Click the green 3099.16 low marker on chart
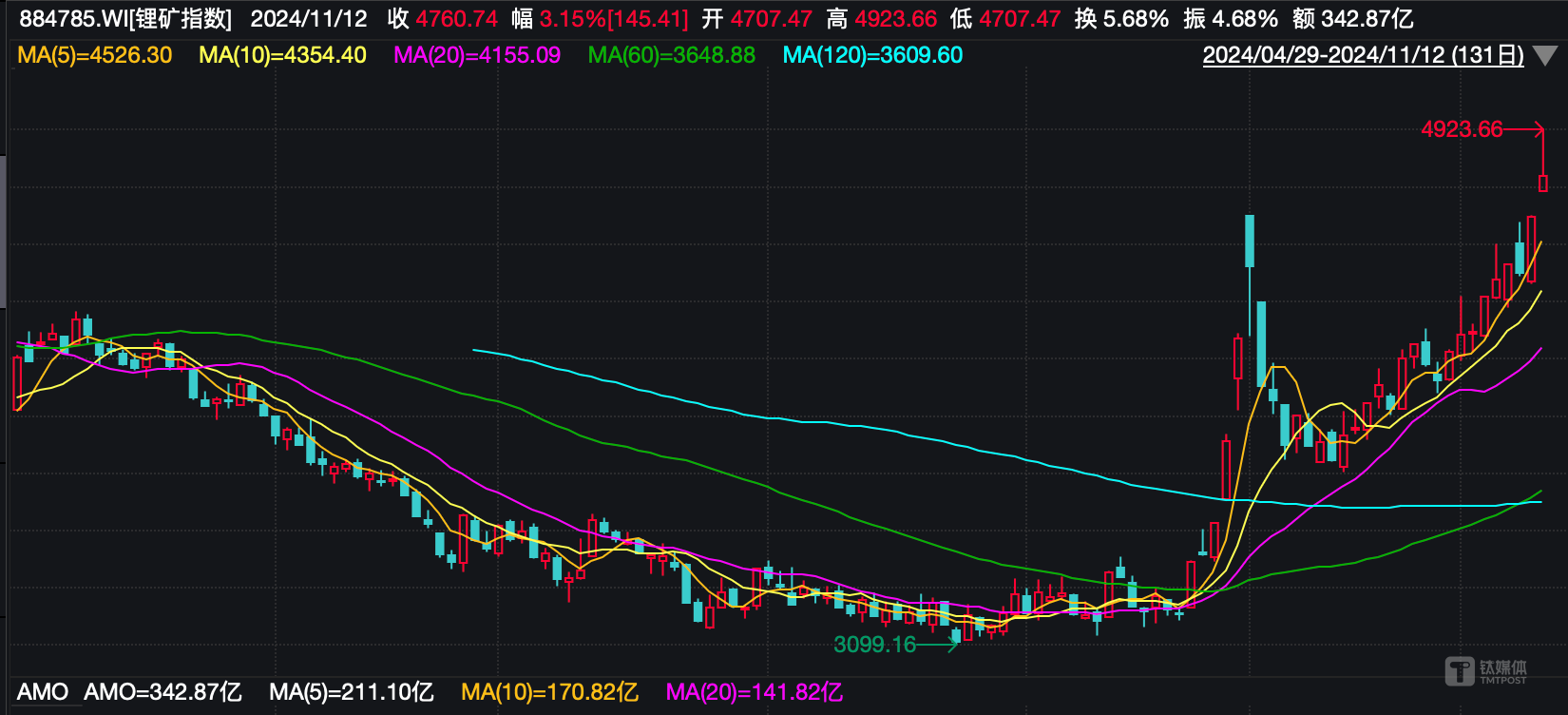This screenshot has height=715, width=1568. pyautogui.click(x=875, y=645)
